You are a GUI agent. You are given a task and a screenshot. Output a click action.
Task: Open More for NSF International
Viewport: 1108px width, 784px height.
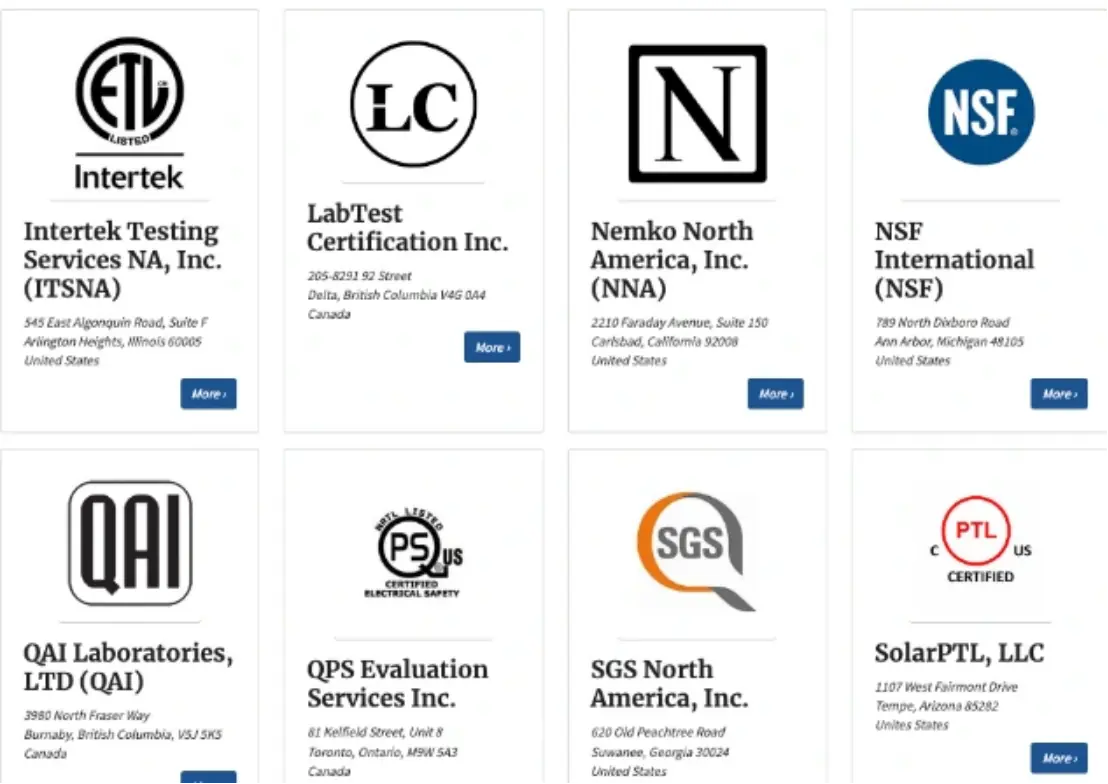click(1058, 394)
